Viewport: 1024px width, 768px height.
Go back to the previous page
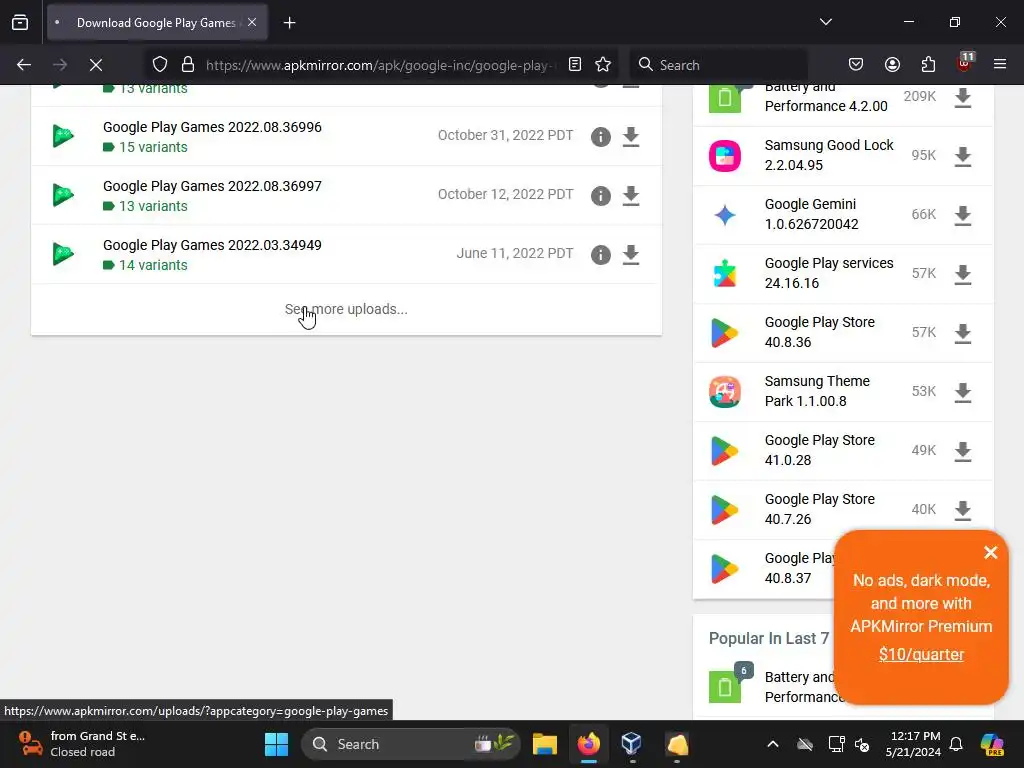pyautogui.click(x=24, y=65)
